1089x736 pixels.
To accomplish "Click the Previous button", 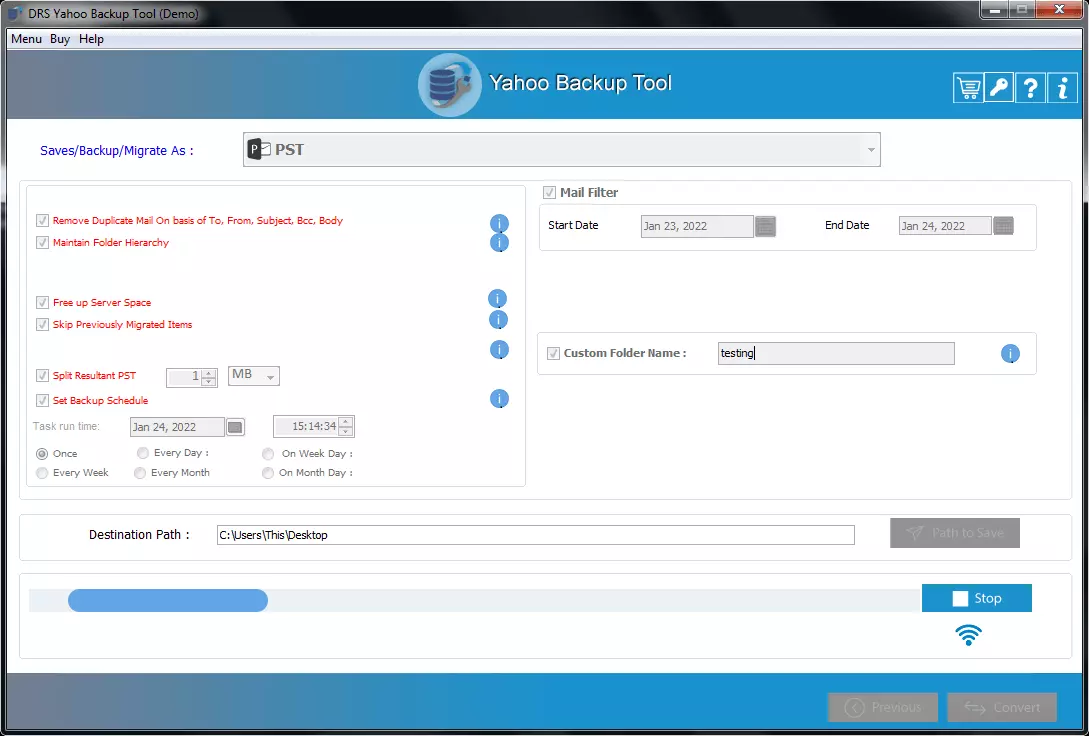I will coord(883,708).
